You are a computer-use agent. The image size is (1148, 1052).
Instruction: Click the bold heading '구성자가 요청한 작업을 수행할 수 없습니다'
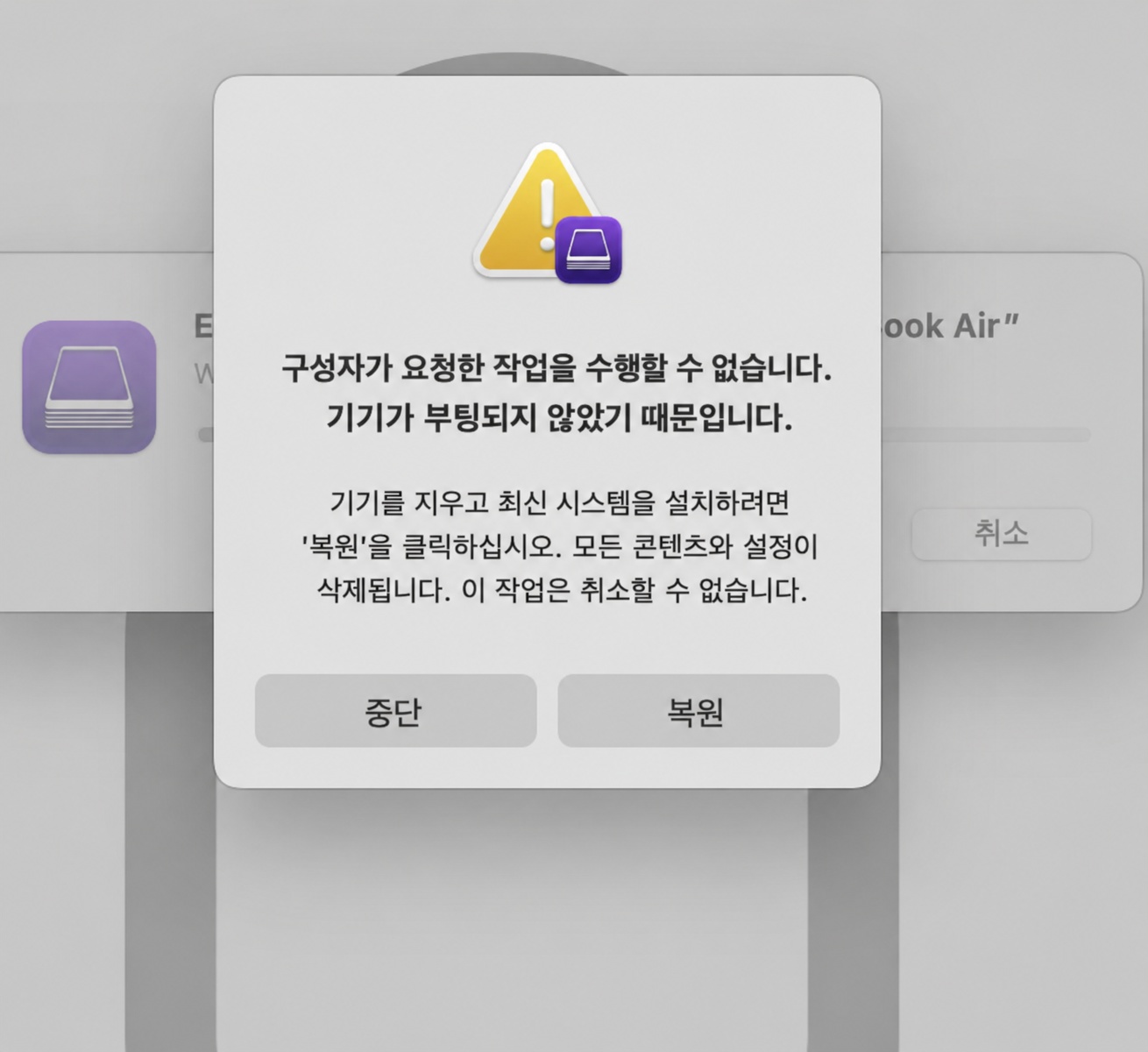[556, 368]
